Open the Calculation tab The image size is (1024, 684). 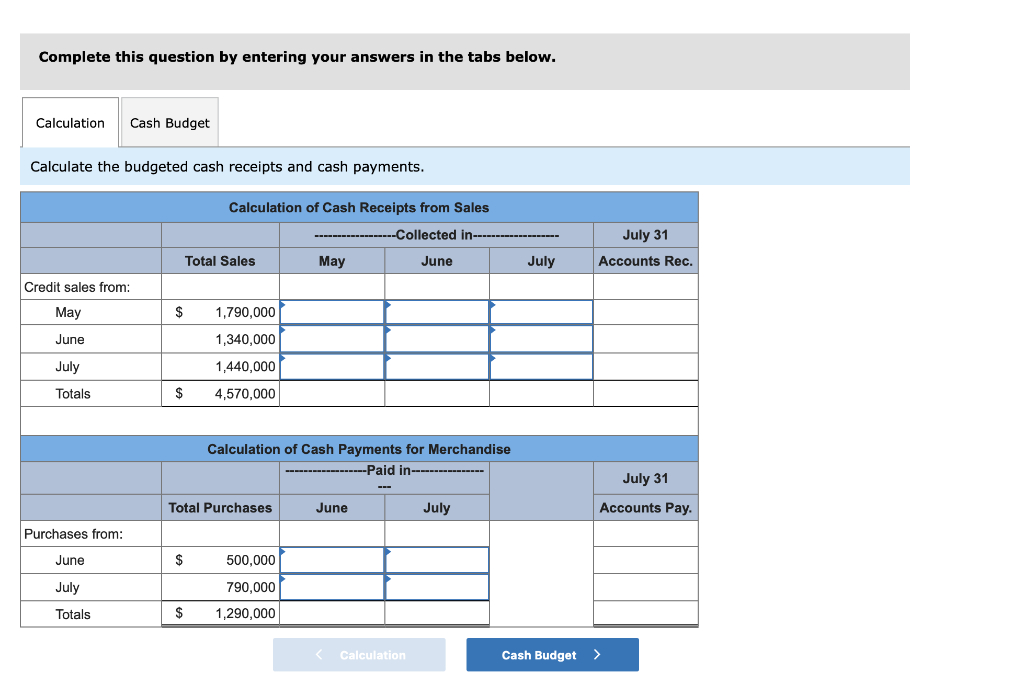click(x=71, y=123)
